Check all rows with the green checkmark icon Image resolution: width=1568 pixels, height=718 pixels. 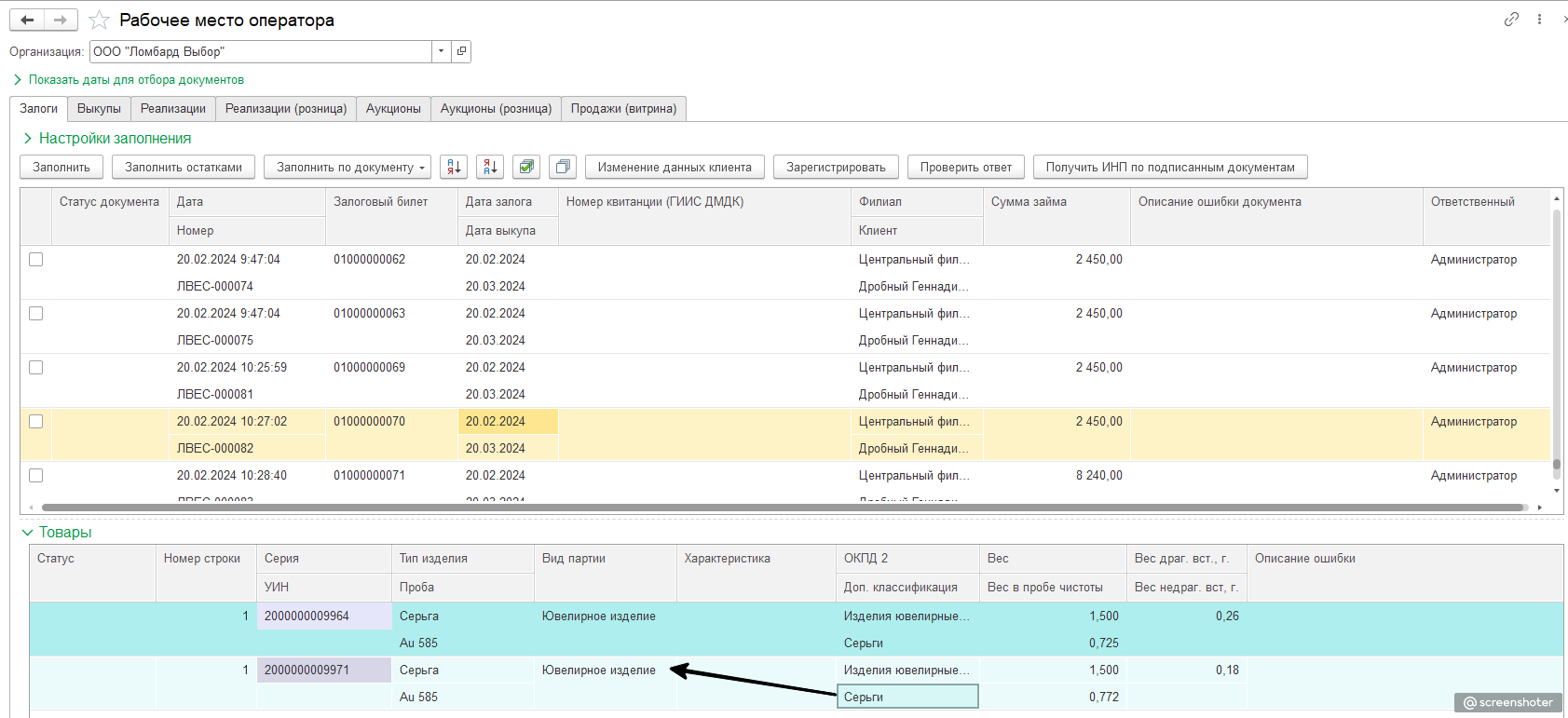coord(526,167)
